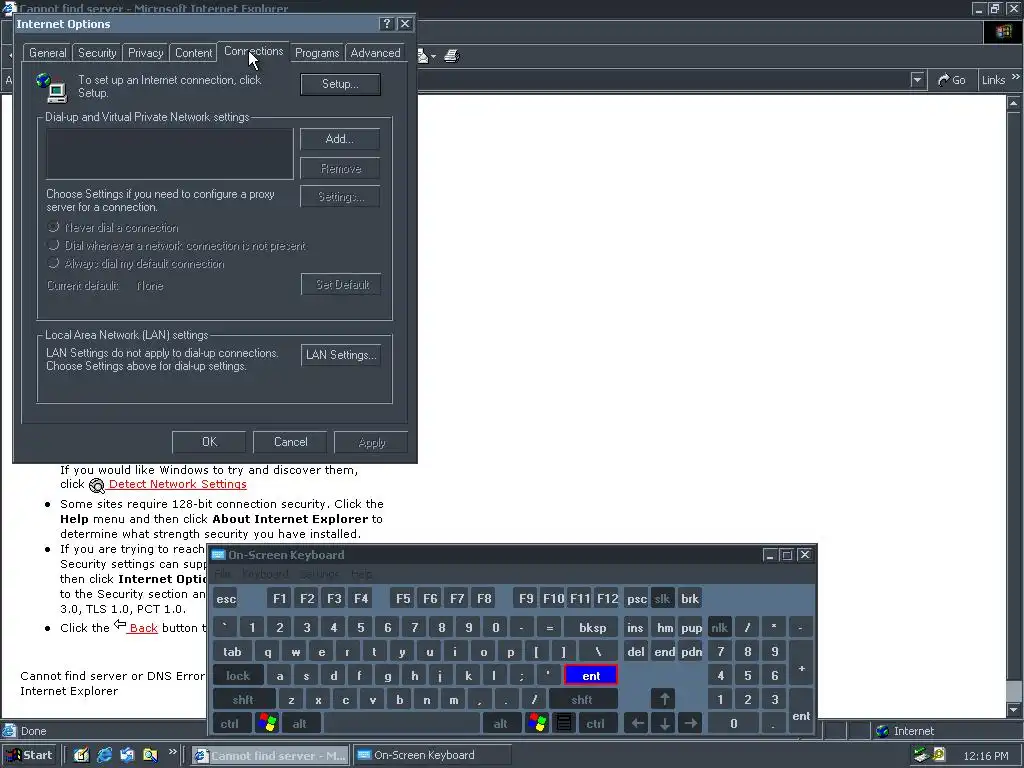The width and height of the screenshot is (1024, 768).
Task: Select On-Screen Keyboard taskbar button
Action: (x=432, y=755)
